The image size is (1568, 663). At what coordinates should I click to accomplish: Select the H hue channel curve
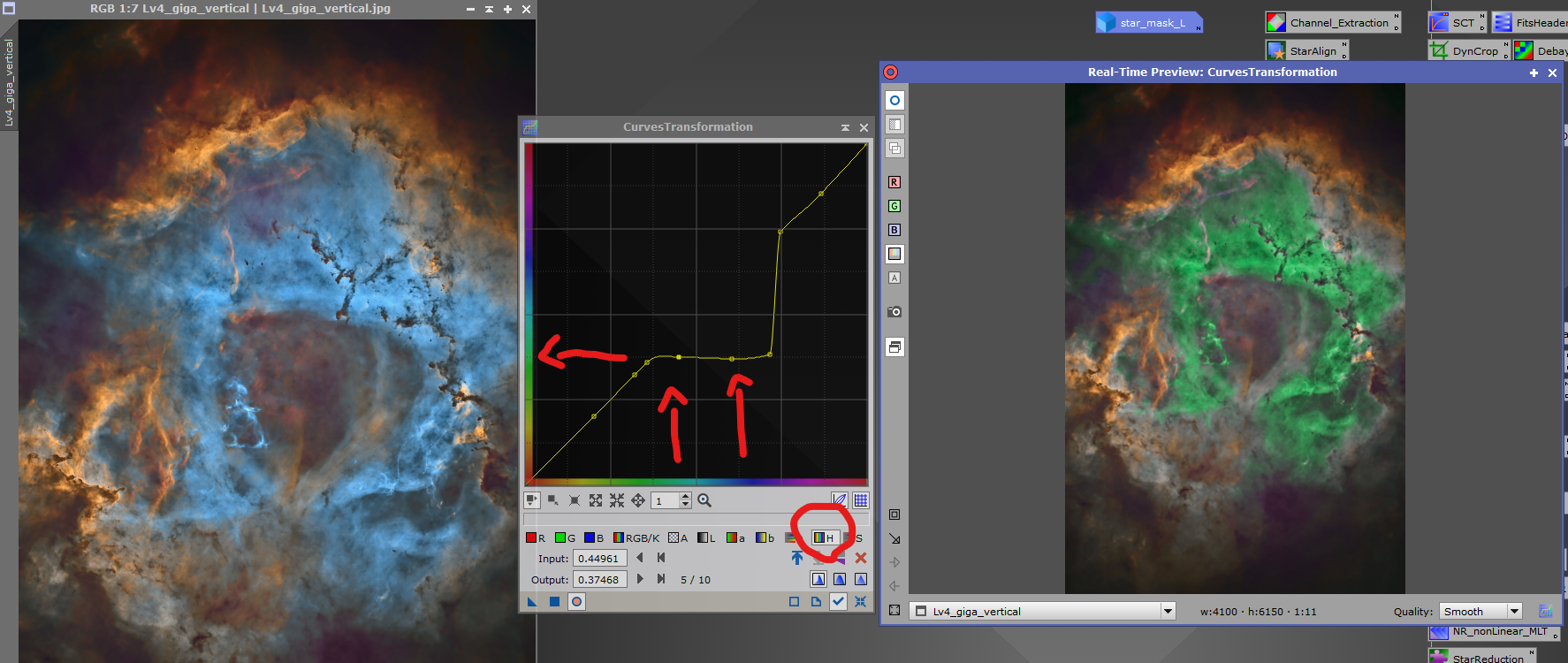[x=824, y=537]
